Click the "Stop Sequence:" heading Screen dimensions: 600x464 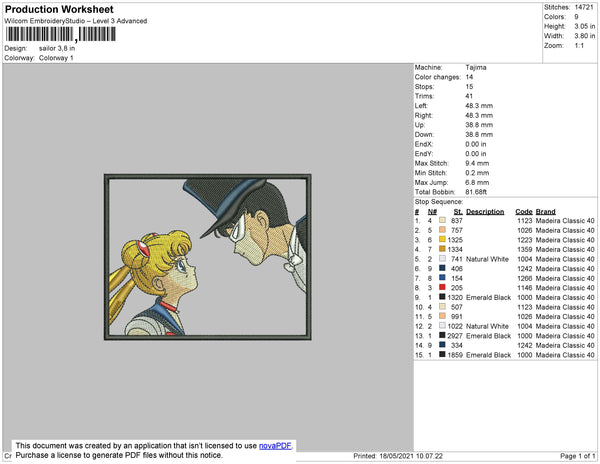(x=439, y=202)
